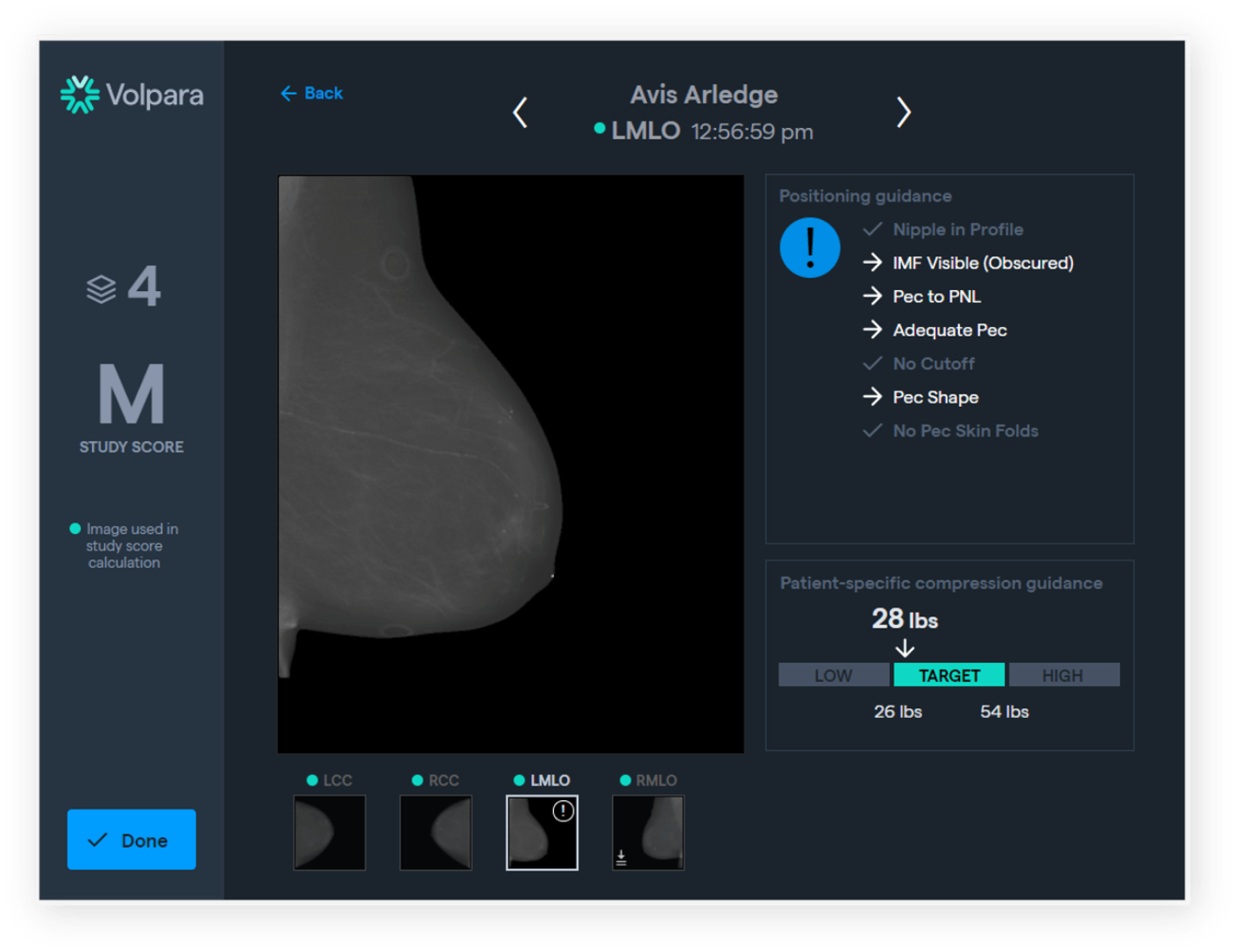Image resolution: width=1236 pixels, height=952 pixels.
Task: Click the TARGET segment of the compression bar
Action: click(x=949, y=675)
